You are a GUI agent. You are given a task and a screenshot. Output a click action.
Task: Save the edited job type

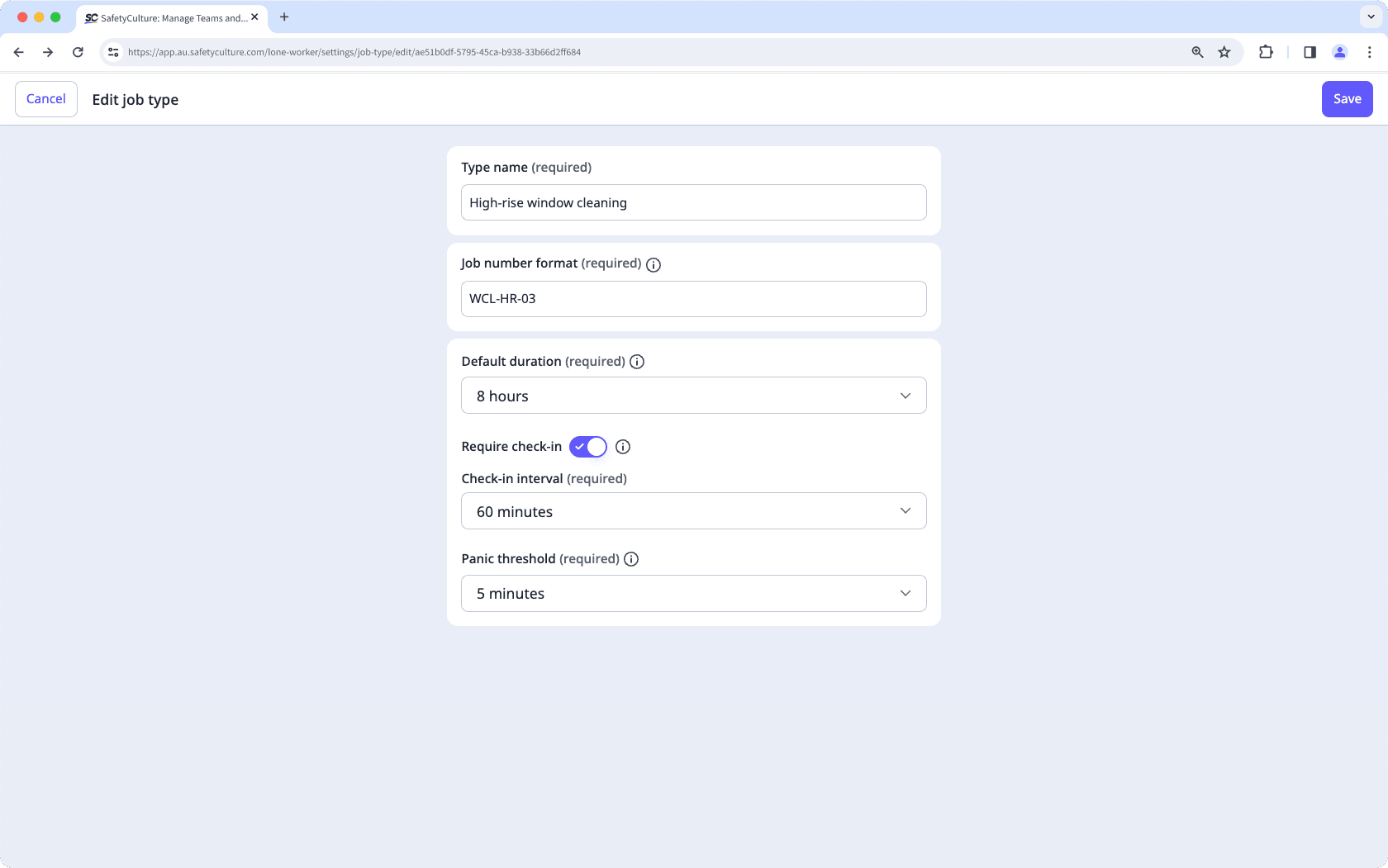1347,98
